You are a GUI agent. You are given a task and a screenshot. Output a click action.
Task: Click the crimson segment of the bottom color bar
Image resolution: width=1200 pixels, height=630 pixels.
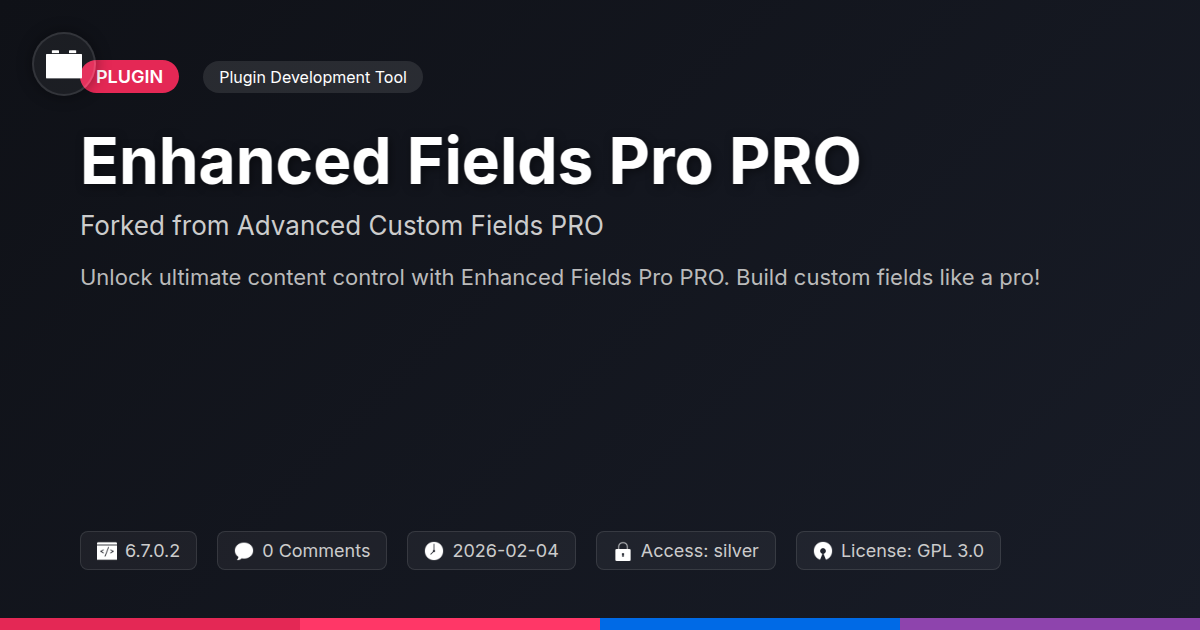(150, 624)
